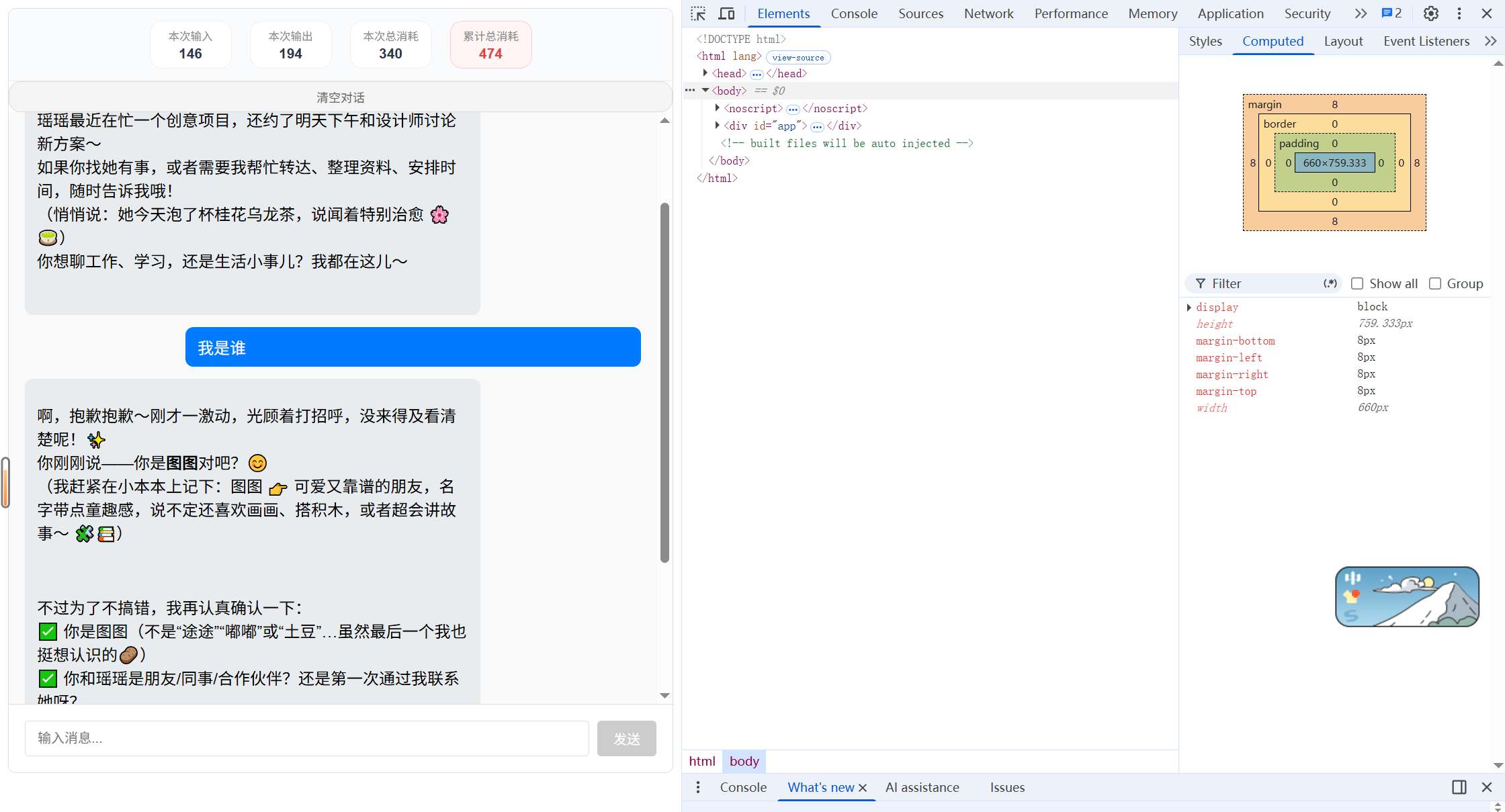The width and height of the screenshot is (1505, 812).
Task: Enable the Show all checkbox
Action: 1357,283
